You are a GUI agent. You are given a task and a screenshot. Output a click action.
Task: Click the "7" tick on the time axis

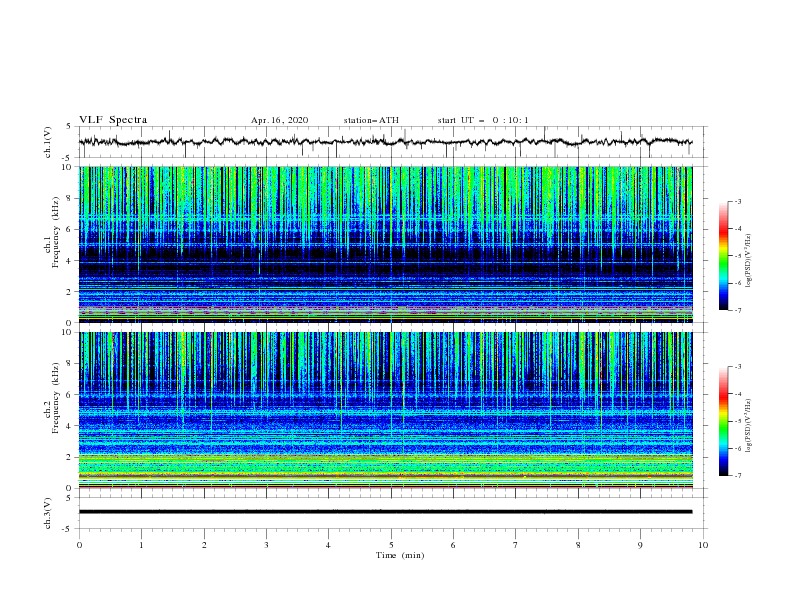pos(516,545)
